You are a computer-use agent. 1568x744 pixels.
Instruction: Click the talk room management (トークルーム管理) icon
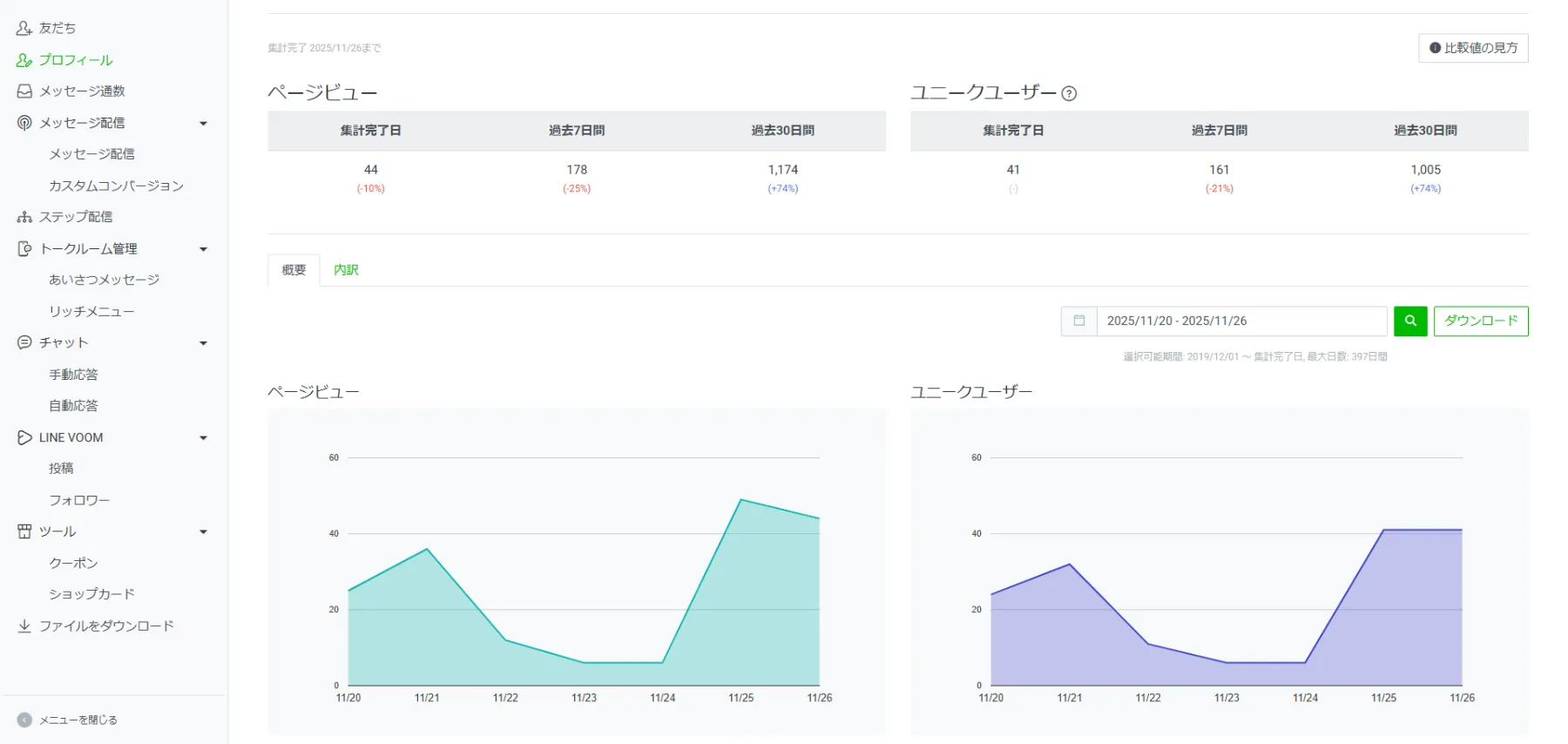[24, 249]
